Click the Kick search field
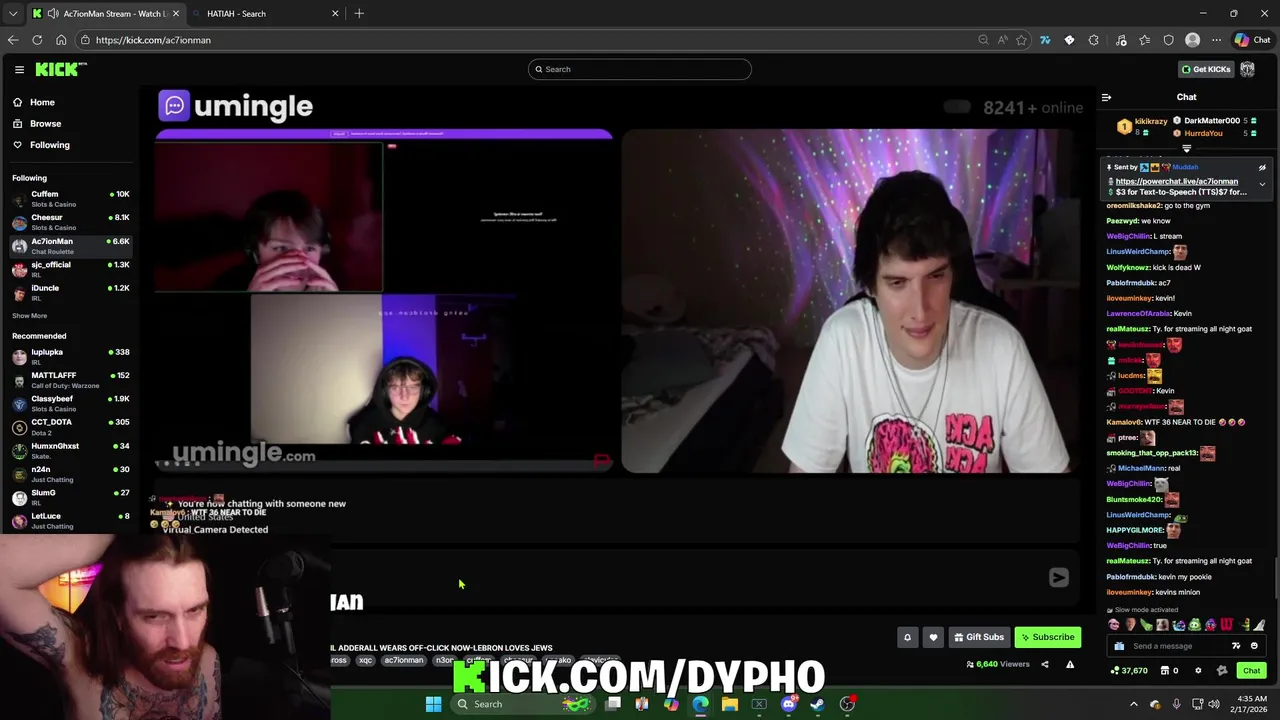This screenshot has width=1280, height=720. pos(640,69)
